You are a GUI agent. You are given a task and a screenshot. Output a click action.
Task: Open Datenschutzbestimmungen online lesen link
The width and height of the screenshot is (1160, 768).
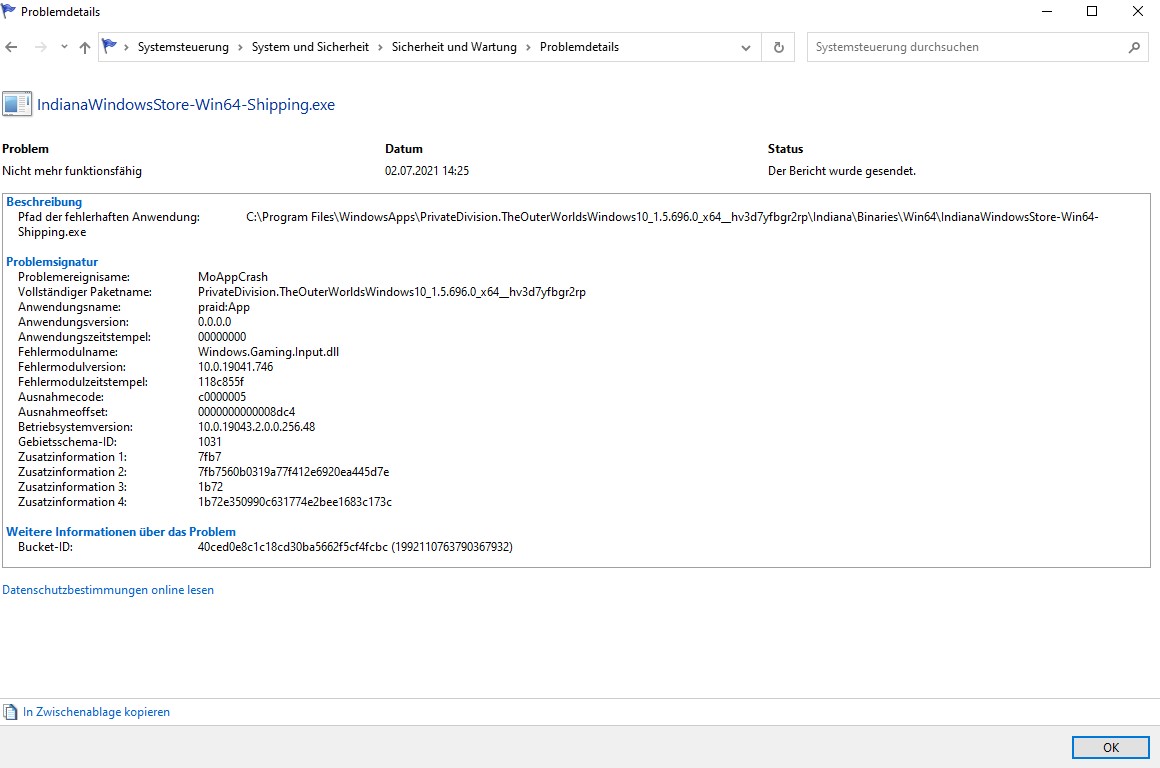tap(108, 590)
